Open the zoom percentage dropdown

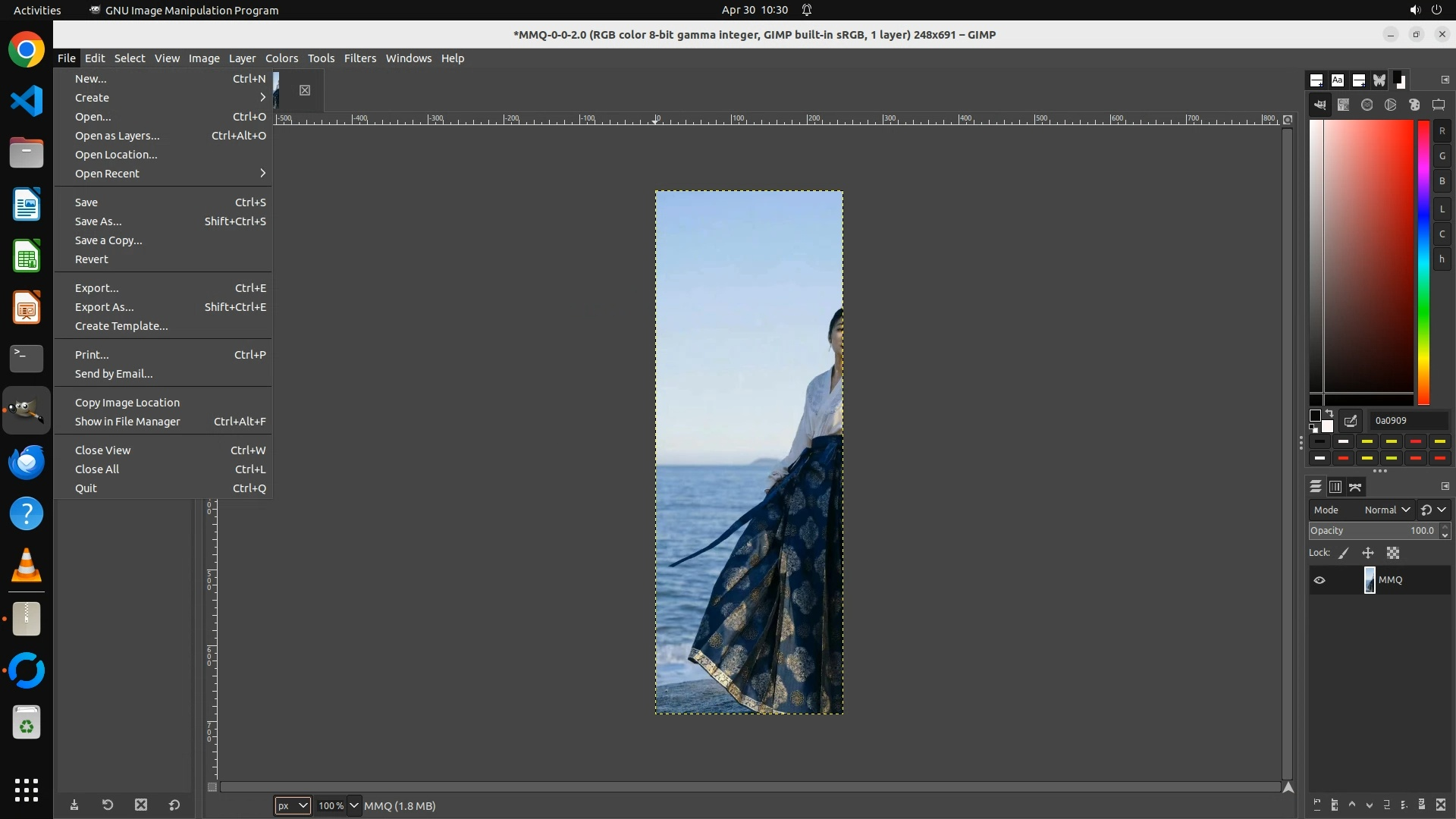(x=353, y=805)
